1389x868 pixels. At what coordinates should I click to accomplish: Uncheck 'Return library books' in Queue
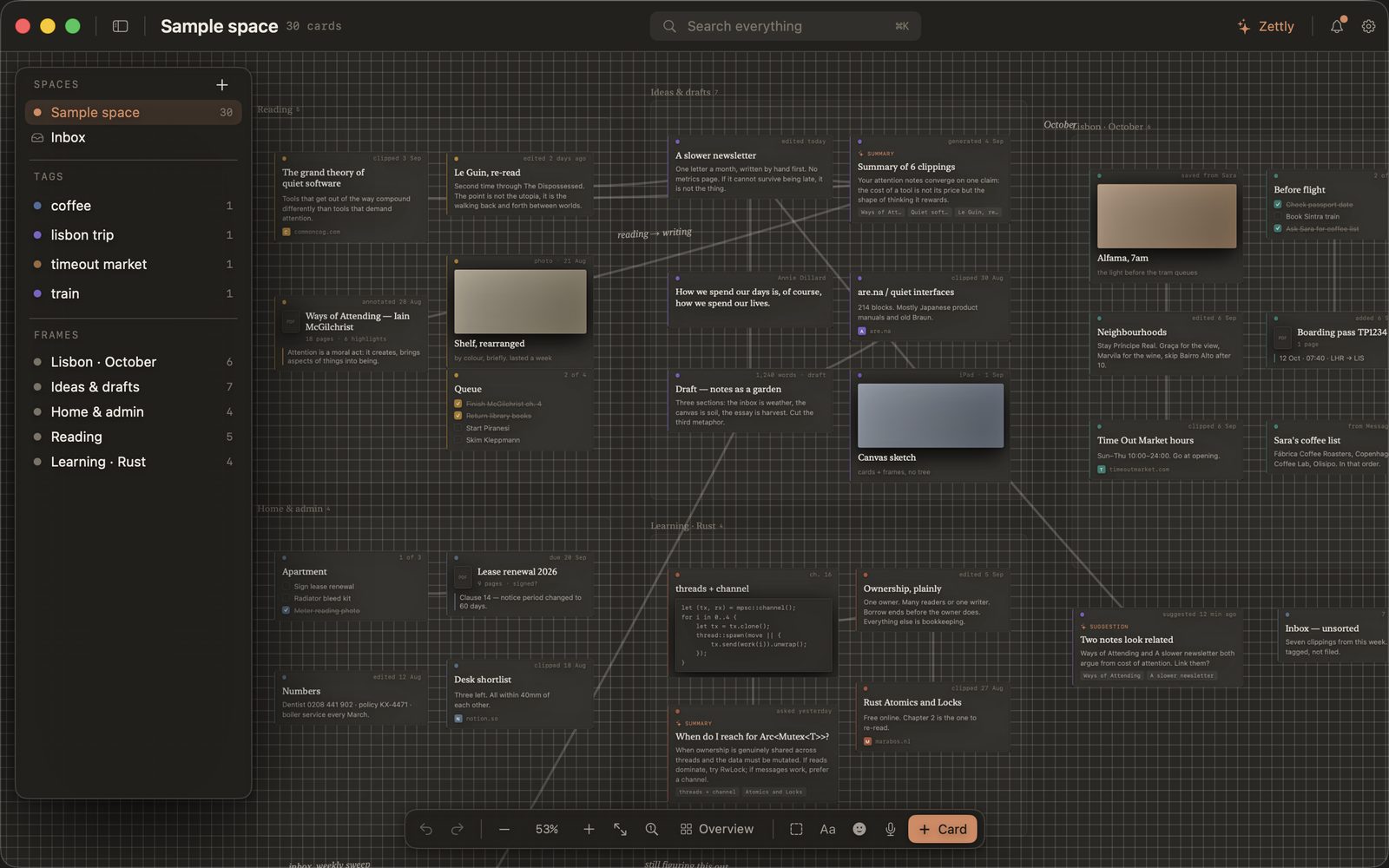[458, 416]
